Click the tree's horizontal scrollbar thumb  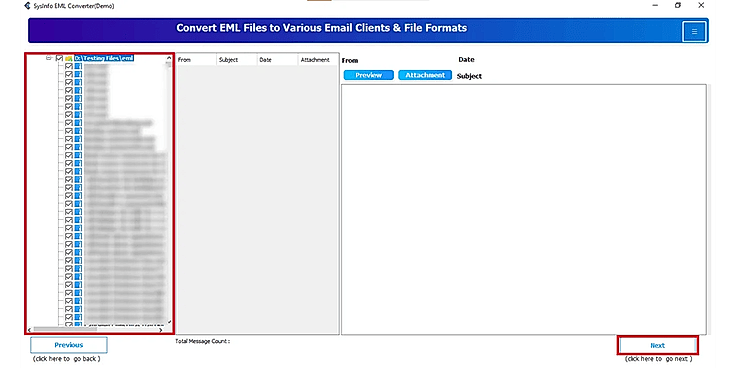pos(65,330)
